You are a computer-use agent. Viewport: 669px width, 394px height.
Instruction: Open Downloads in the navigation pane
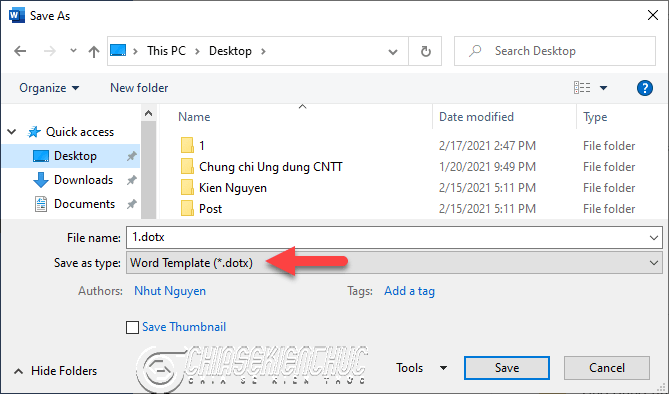click(x=84, y=180)
